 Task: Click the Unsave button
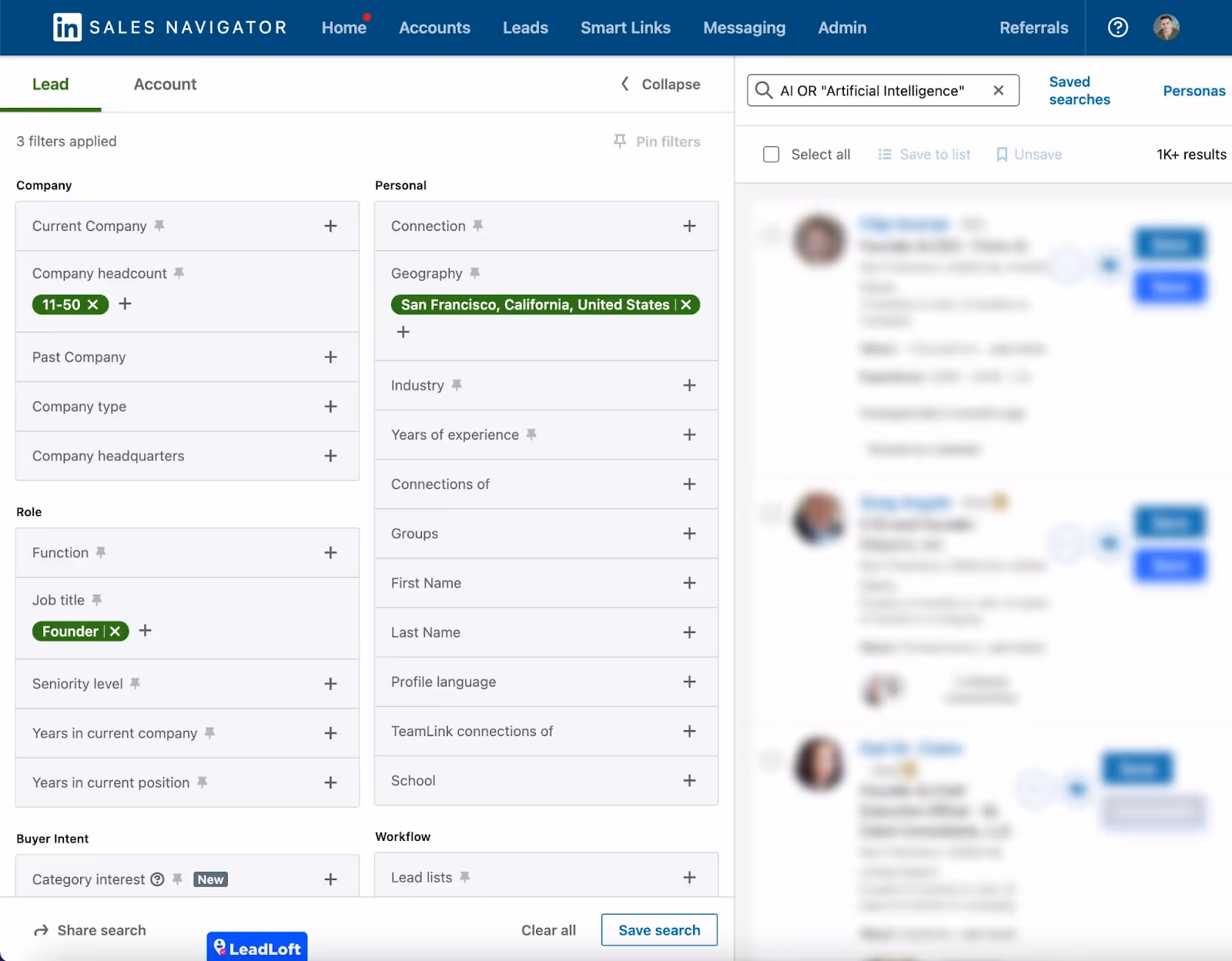pos(1029,154)
